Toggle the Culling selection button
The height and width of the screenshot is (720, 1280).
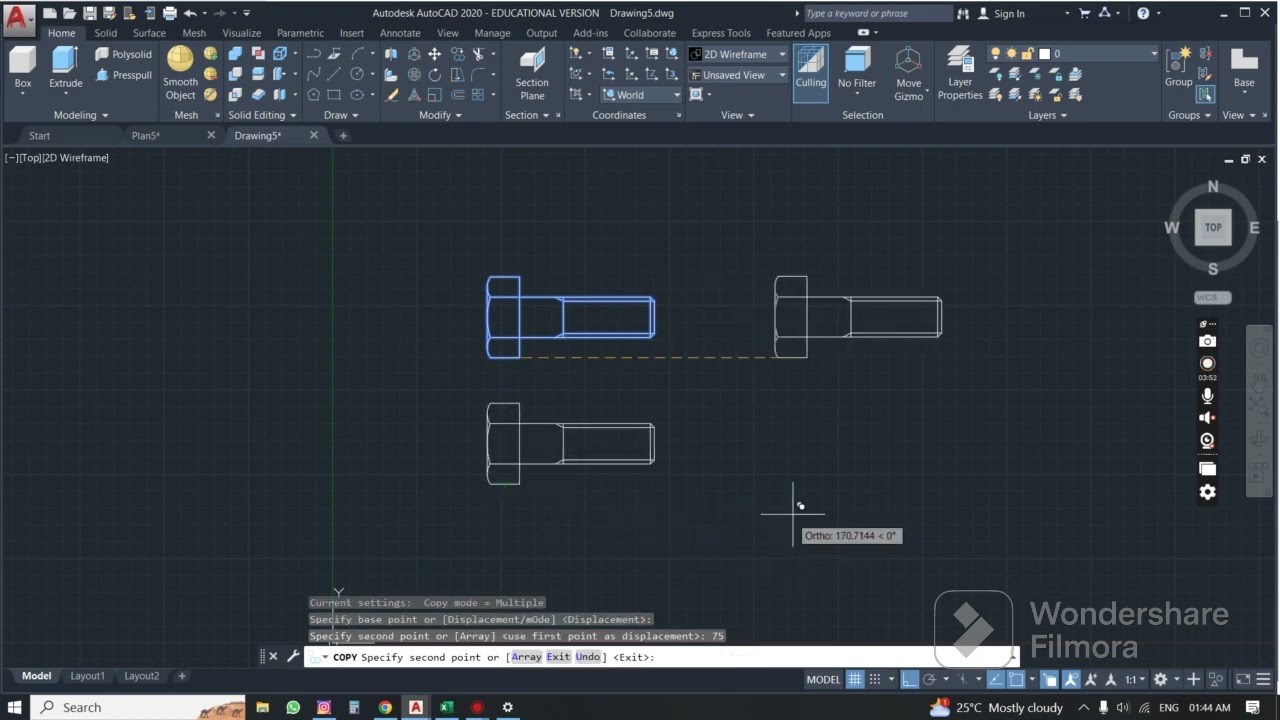[x=811, y=72]
